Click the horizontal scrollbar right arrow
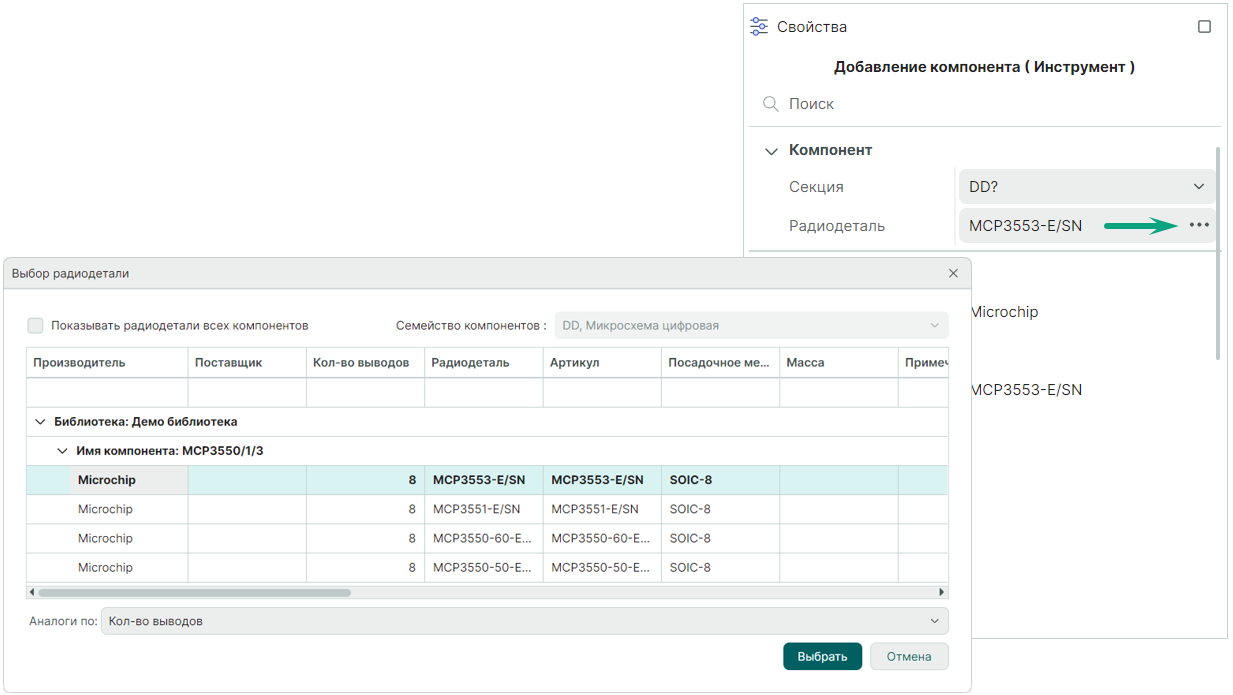1233x695 pixels. point(942,592)
